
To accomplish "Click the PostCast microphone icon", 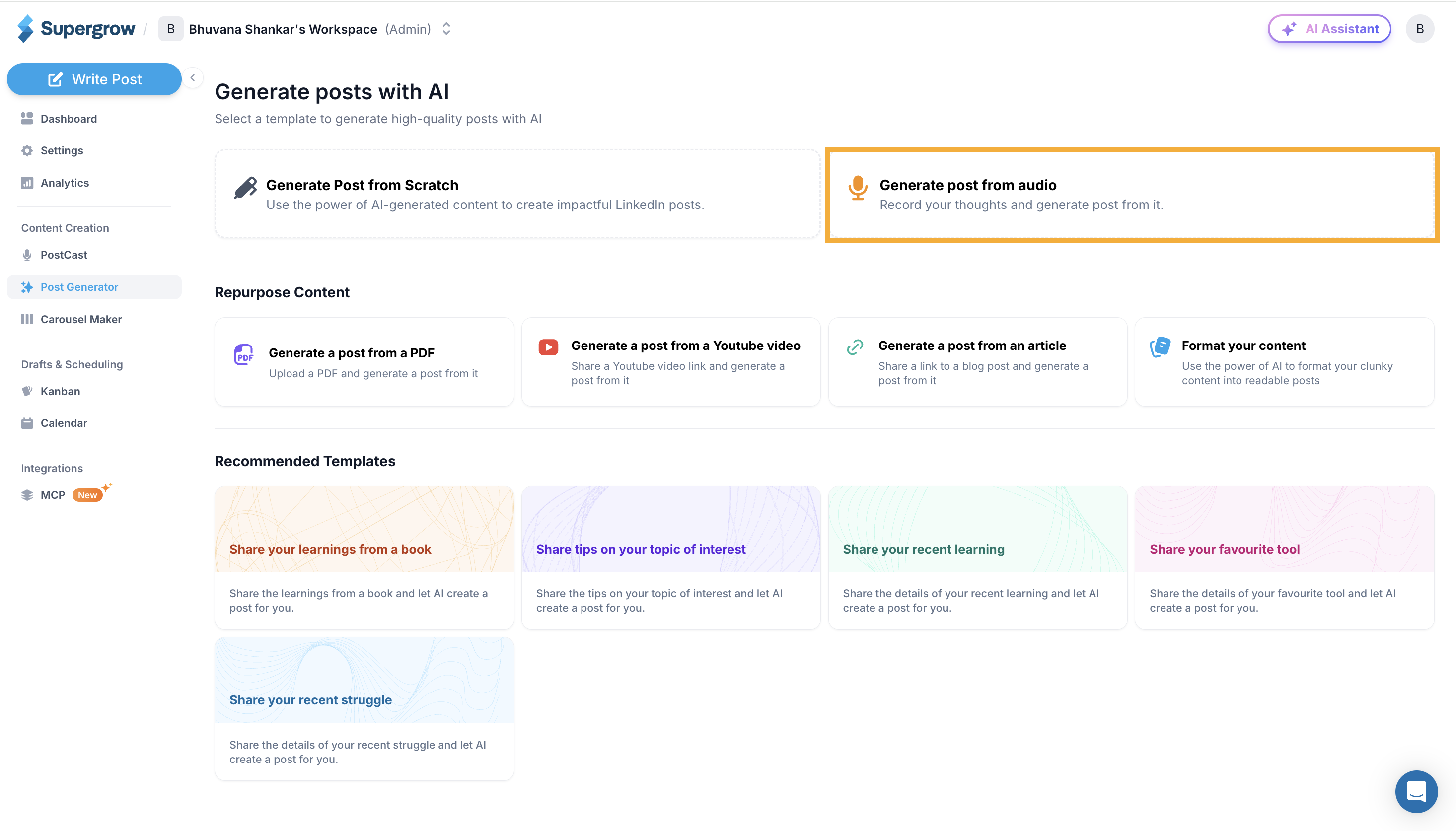I will pyautogui.click(x=27, y=255).
